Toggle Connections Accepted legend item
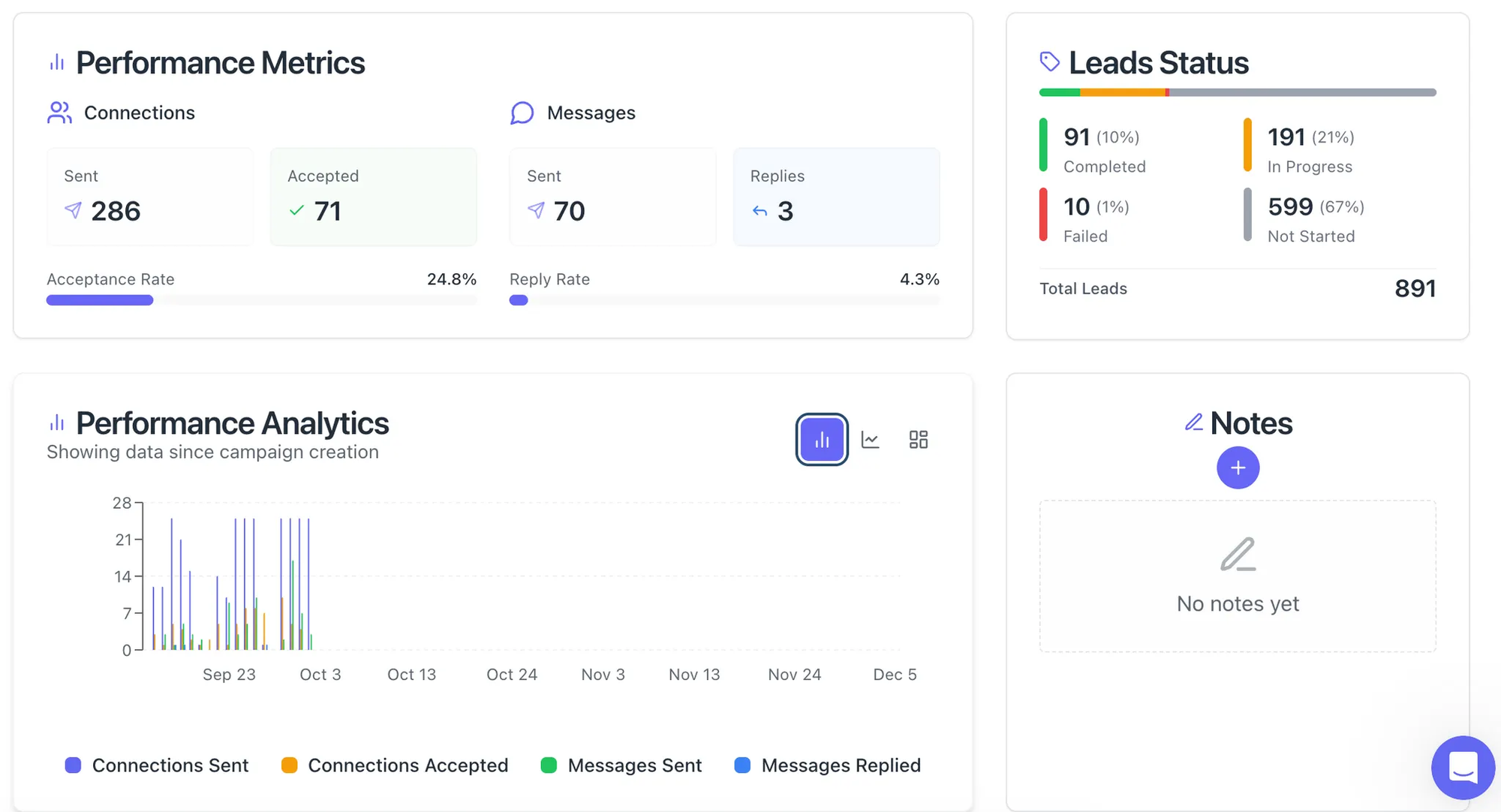The height and width of the screenshot is (812, 1501). 395,765
